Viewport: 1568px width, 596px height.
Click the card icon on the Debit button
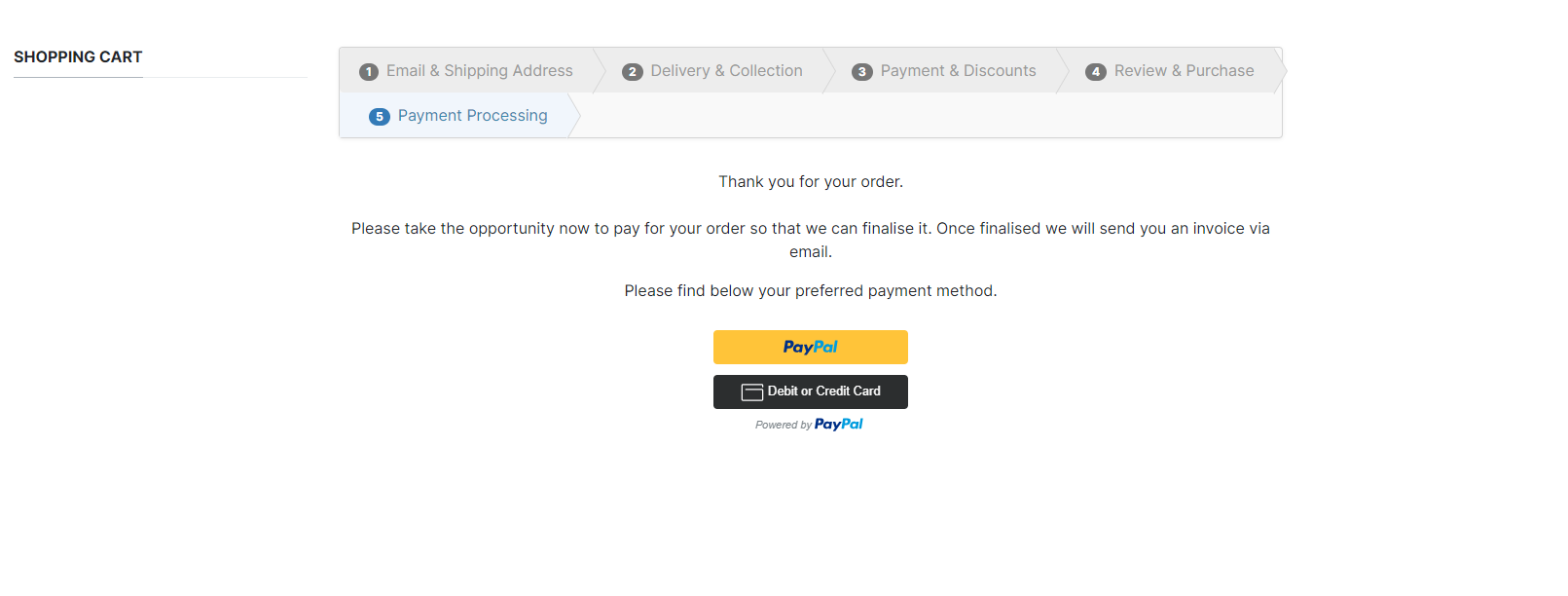tap(752, 392)
